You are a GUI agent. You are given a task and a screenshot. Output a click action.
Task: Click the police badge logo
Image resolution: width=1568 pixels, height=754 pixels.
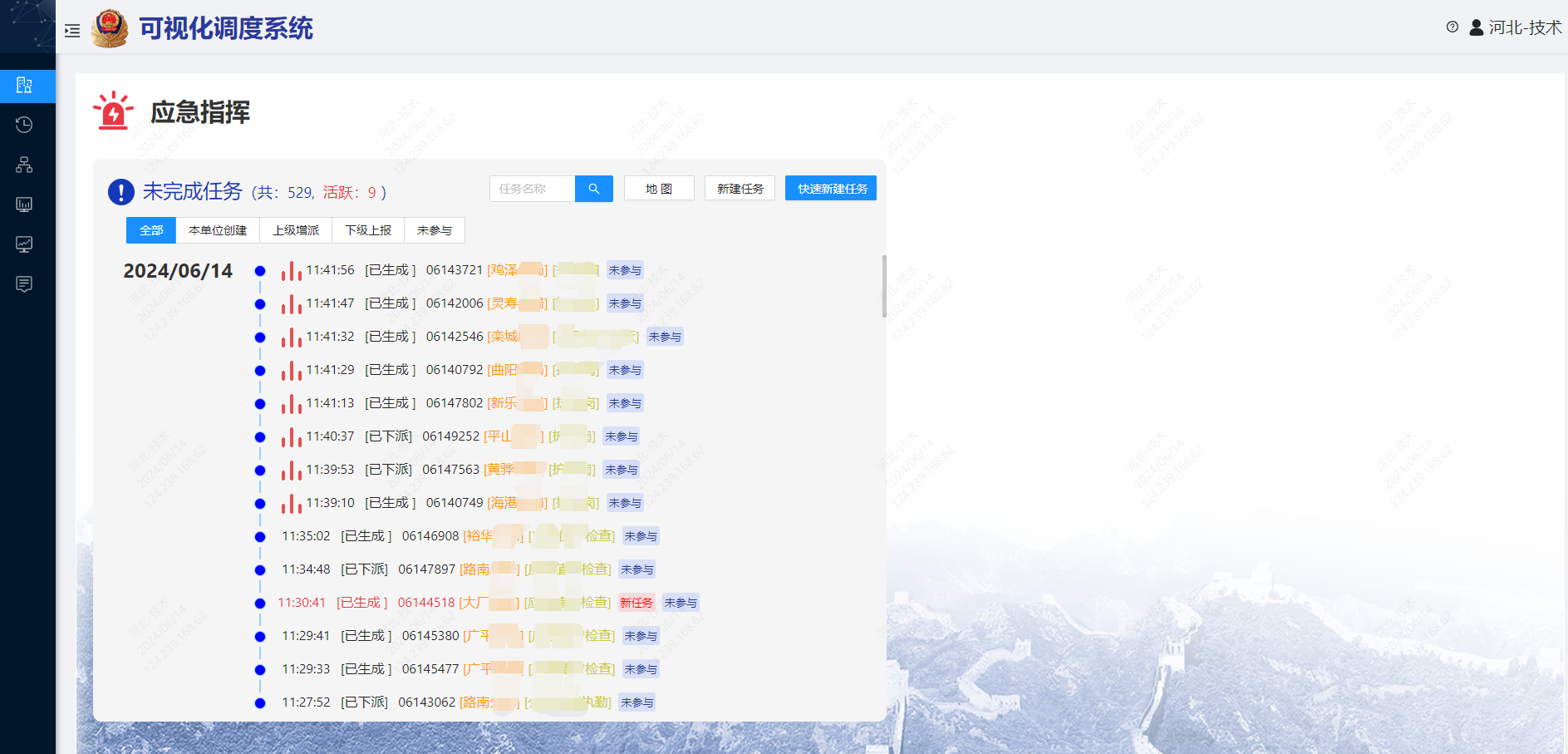point(110,28)
